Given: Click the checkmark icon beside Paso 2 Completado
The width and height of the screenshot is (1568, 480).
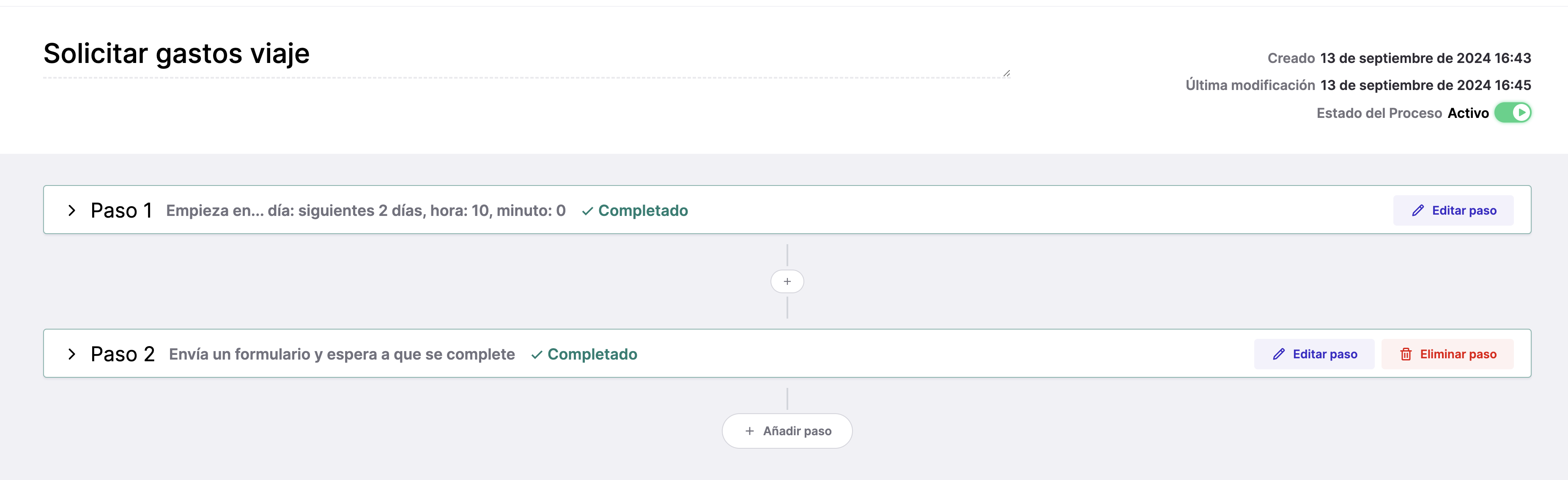Looking at the screenshot, I should (537, 355).
